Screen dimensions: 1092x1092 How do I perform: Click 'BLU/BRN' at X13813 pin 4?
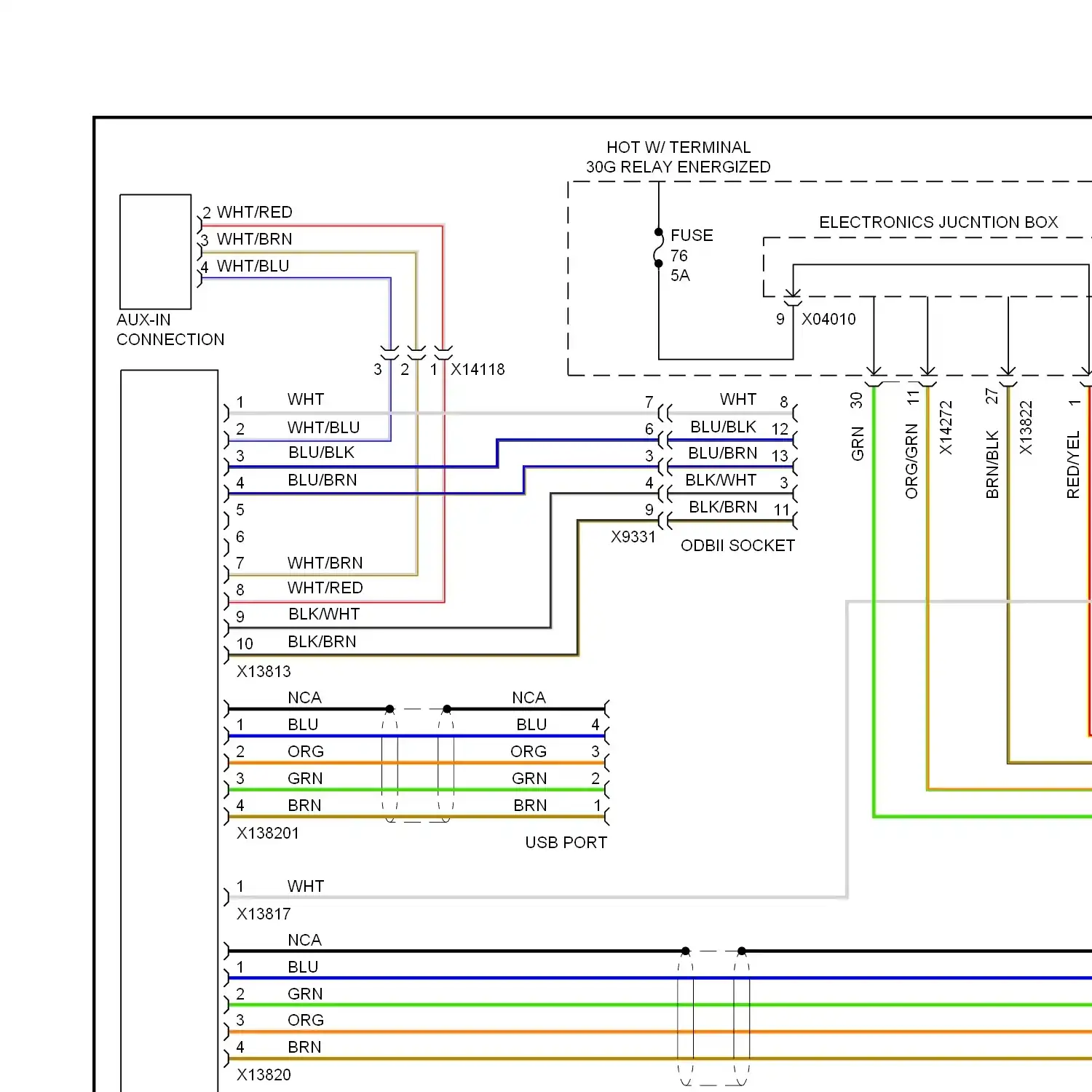323,480
